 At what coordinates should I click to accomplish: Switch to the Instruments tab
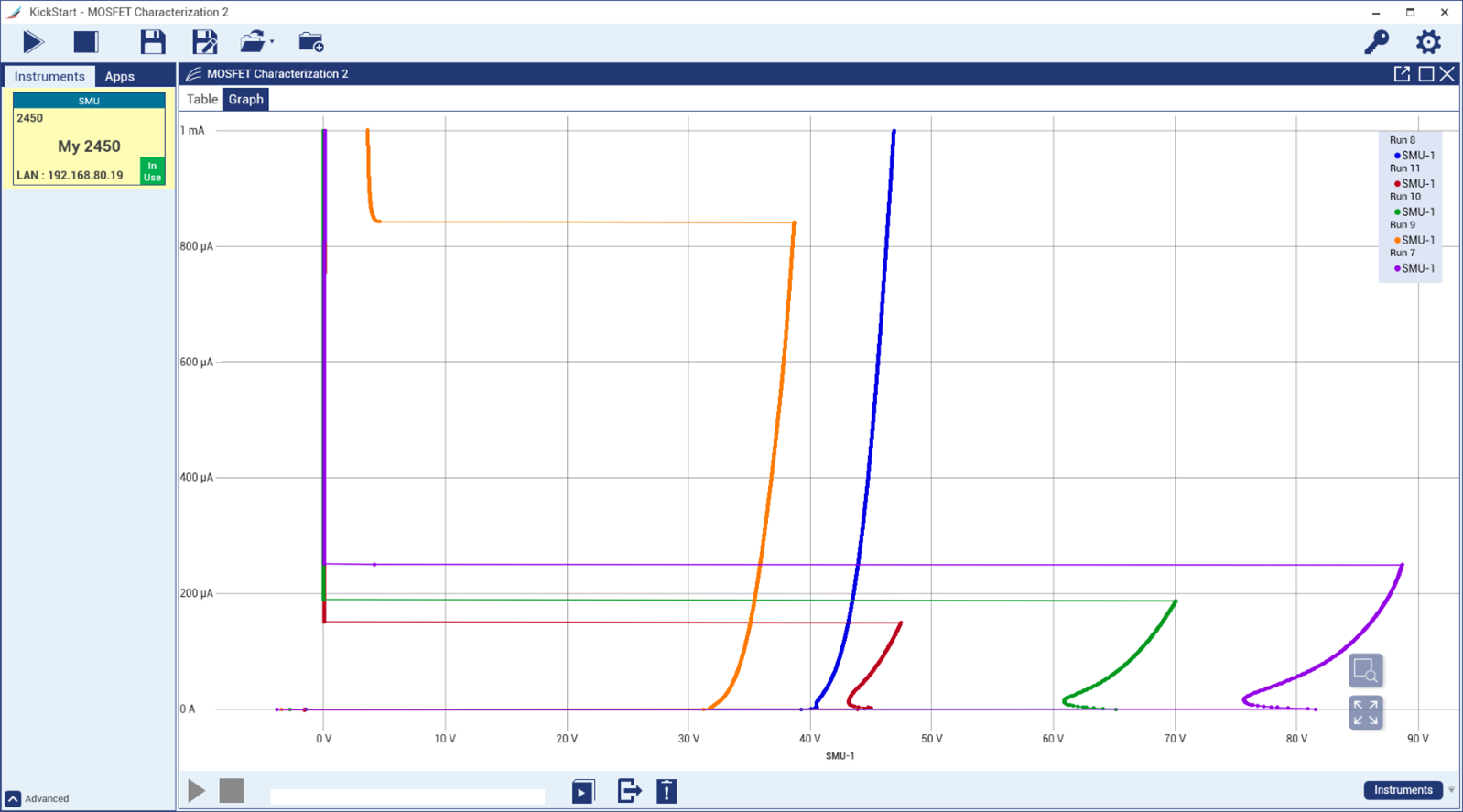(x=49, y=76)
